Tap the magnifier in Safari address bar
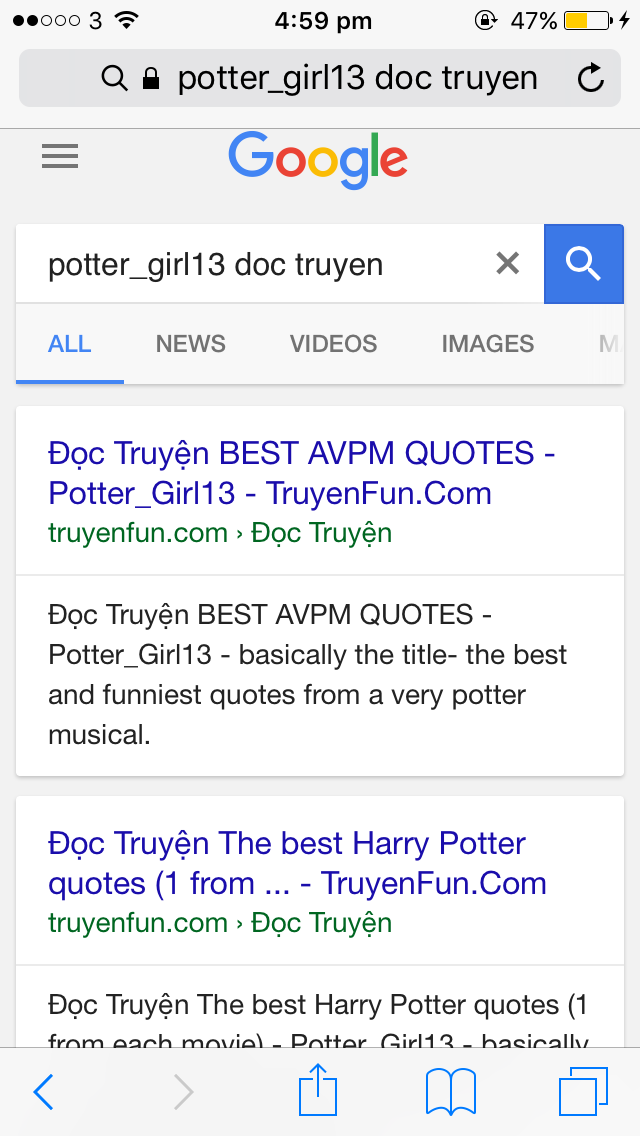640x1136 pixels. pos(115,78)
